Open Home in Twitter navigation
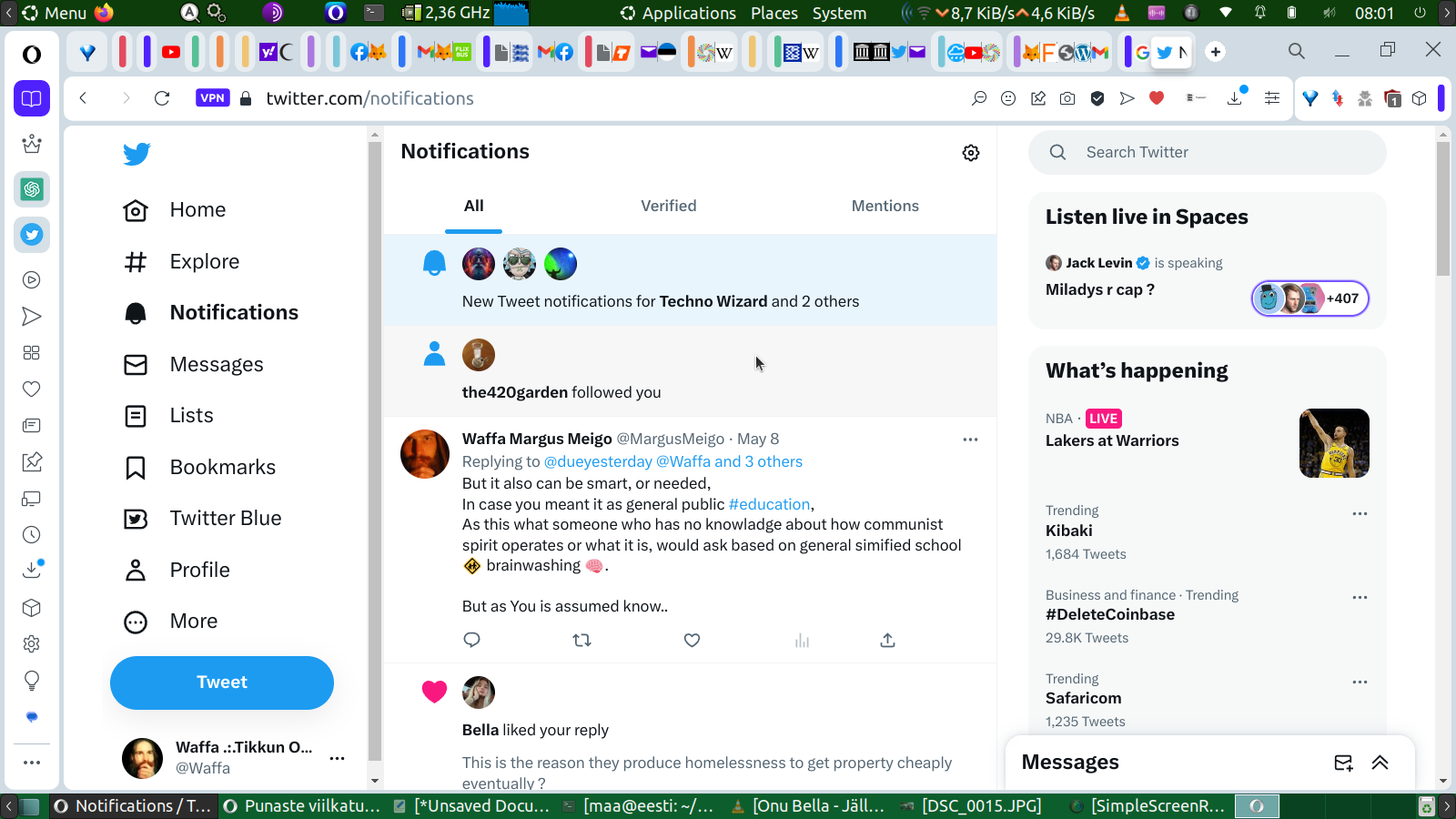Viewport: 1456px width, 819px height. 175,210
